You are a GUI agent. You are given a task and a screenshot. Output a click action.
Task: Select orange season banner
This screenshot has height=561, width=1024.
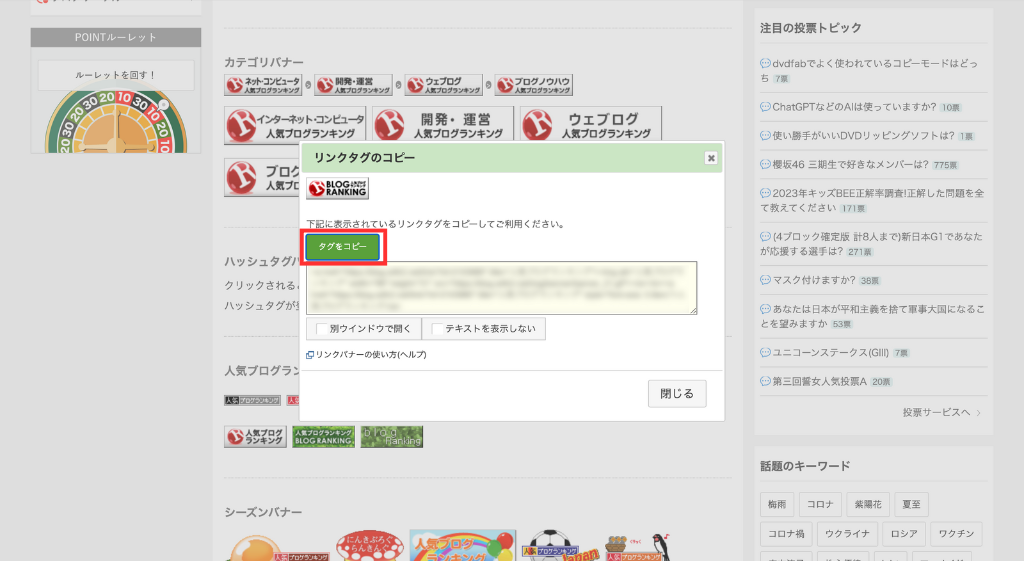coord(278,548)
